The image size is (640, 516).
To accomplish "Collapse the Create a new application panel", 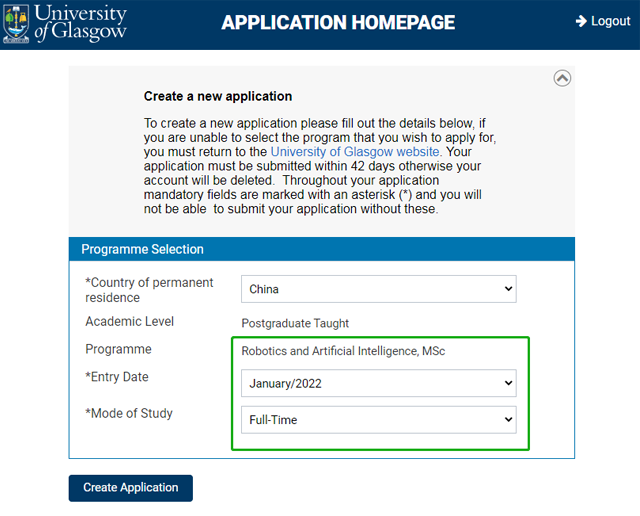I will pyautogui.click(x=562, y=78).
